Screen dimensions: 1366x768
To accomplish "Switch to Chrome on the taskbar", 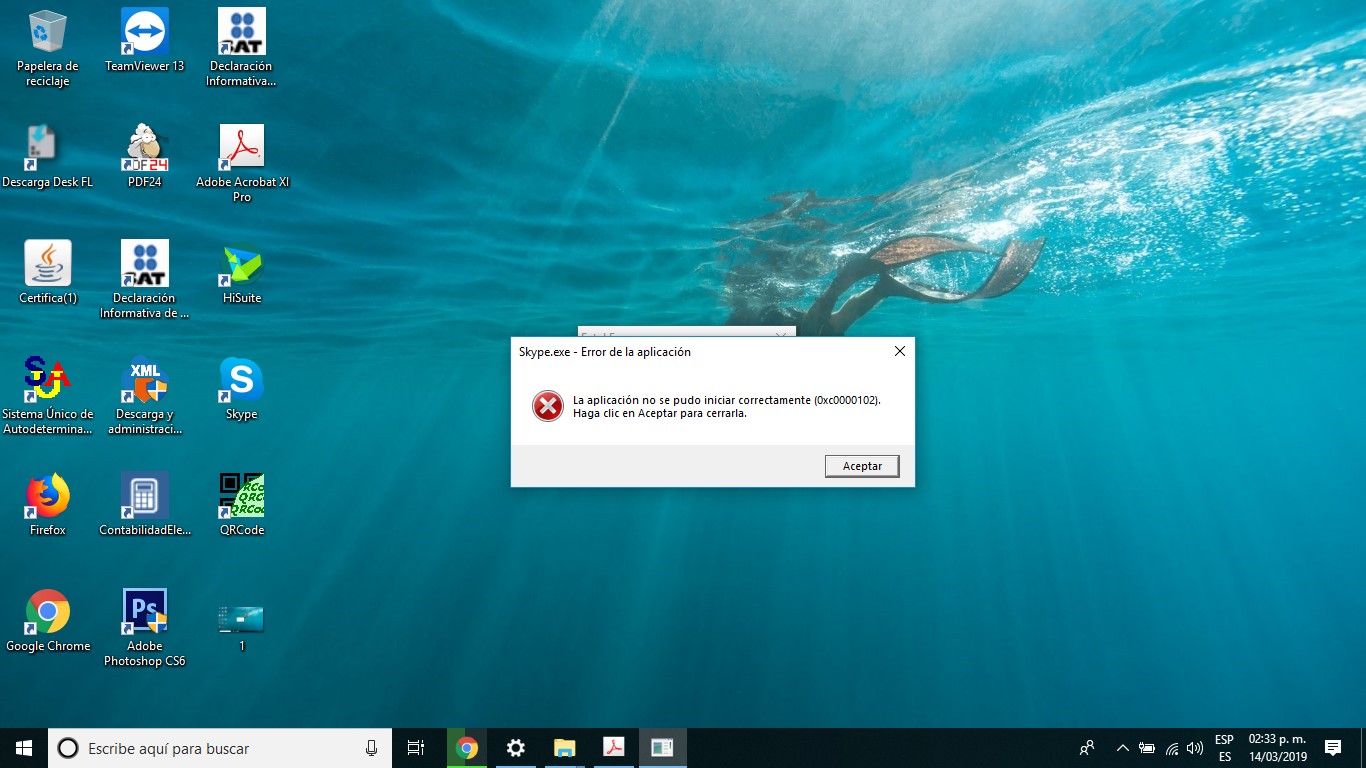I will (467, 748).
